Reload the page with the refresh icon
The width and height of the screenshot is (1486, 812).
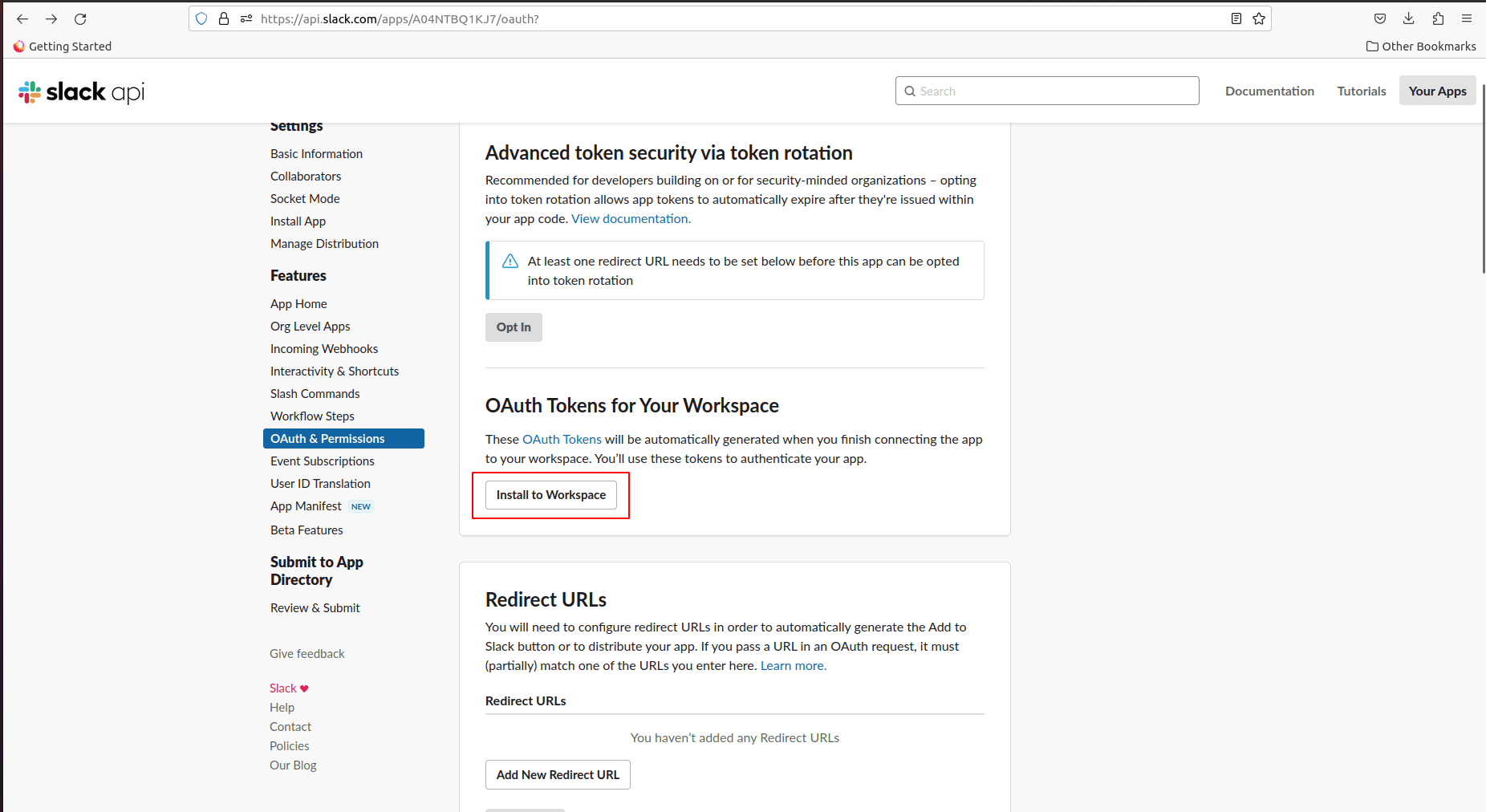coord(80,18)
